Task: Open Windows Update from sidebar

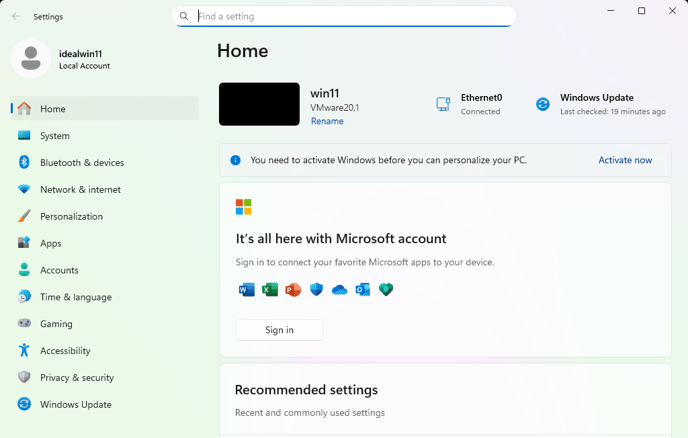Action: [x=105, y=404]
